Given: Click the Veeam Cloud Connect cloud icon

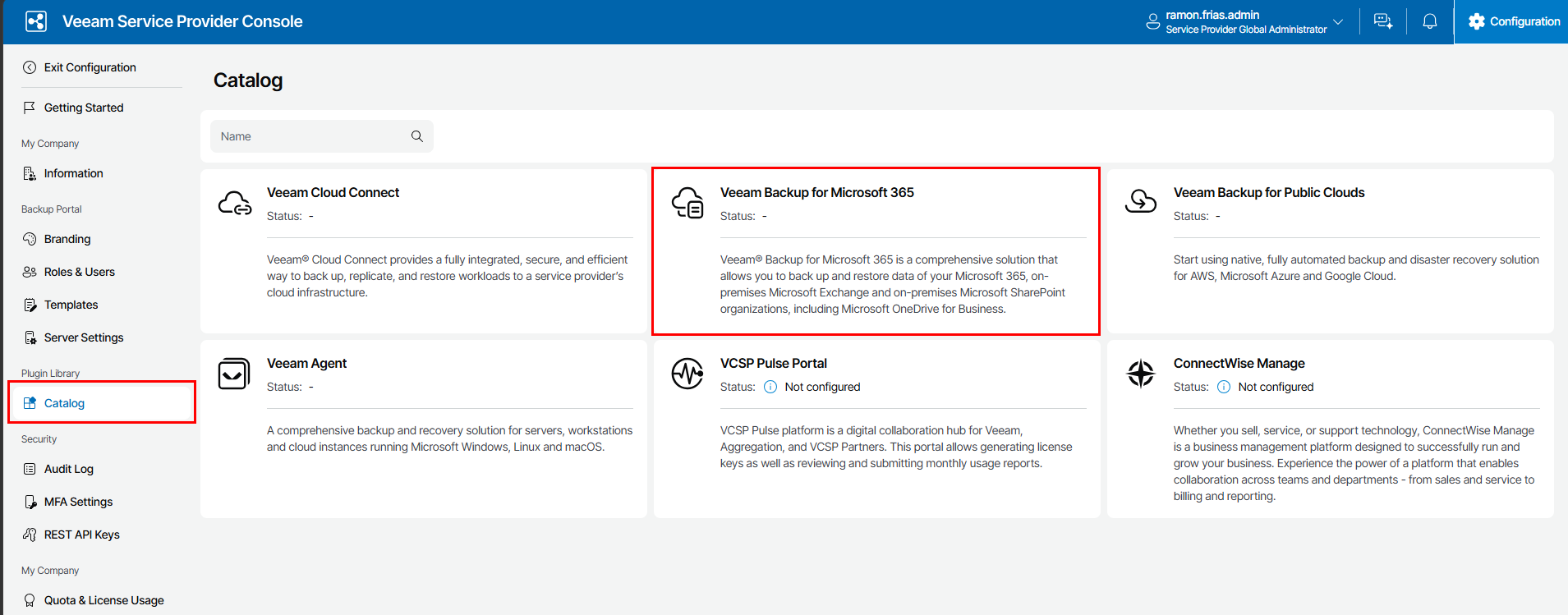Looking at the screenshot, I should (235, 203).
